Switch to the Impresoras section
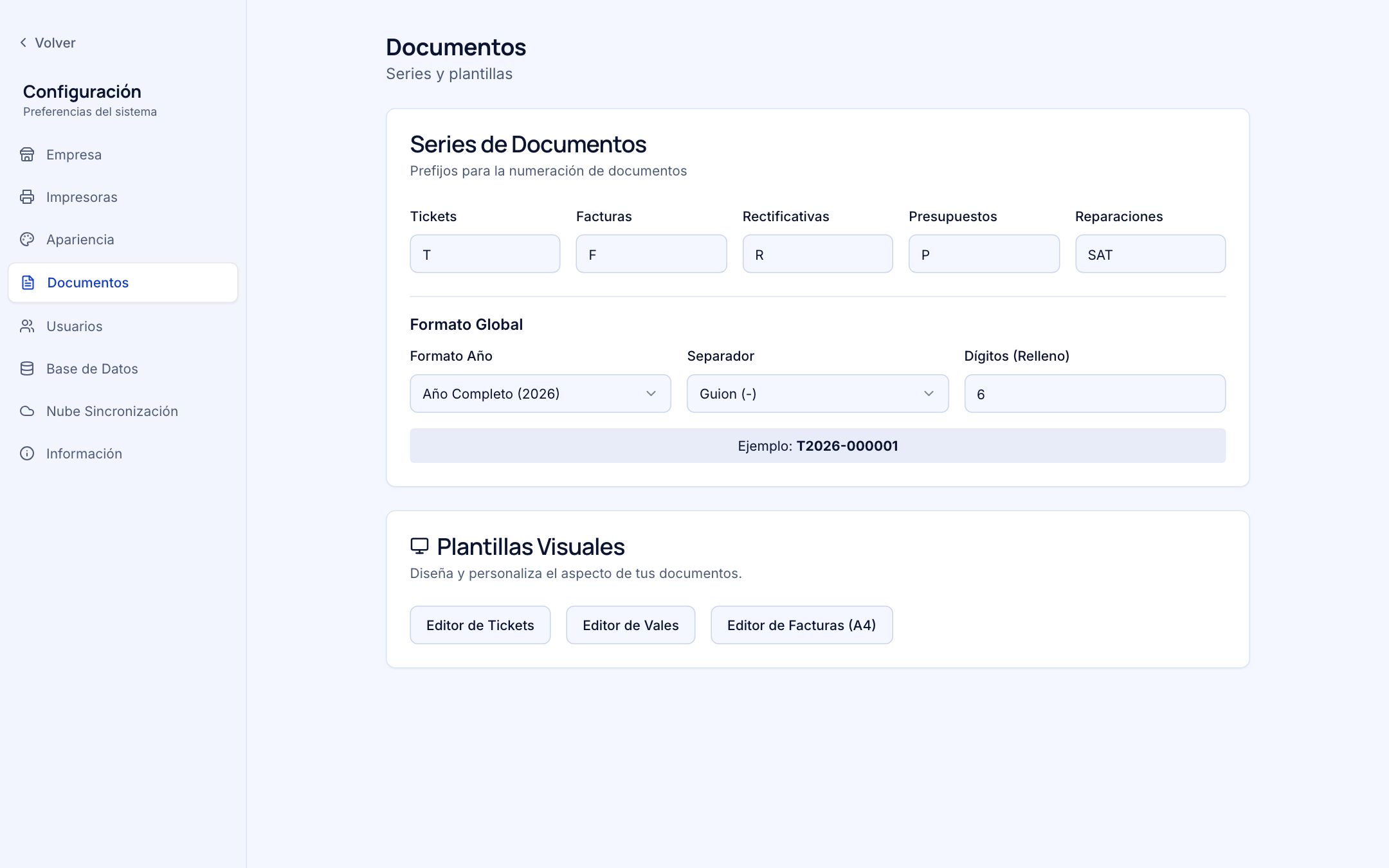The width and height of the screenshot is (1389, 868). pyautogui.click(x=123, y=197)
